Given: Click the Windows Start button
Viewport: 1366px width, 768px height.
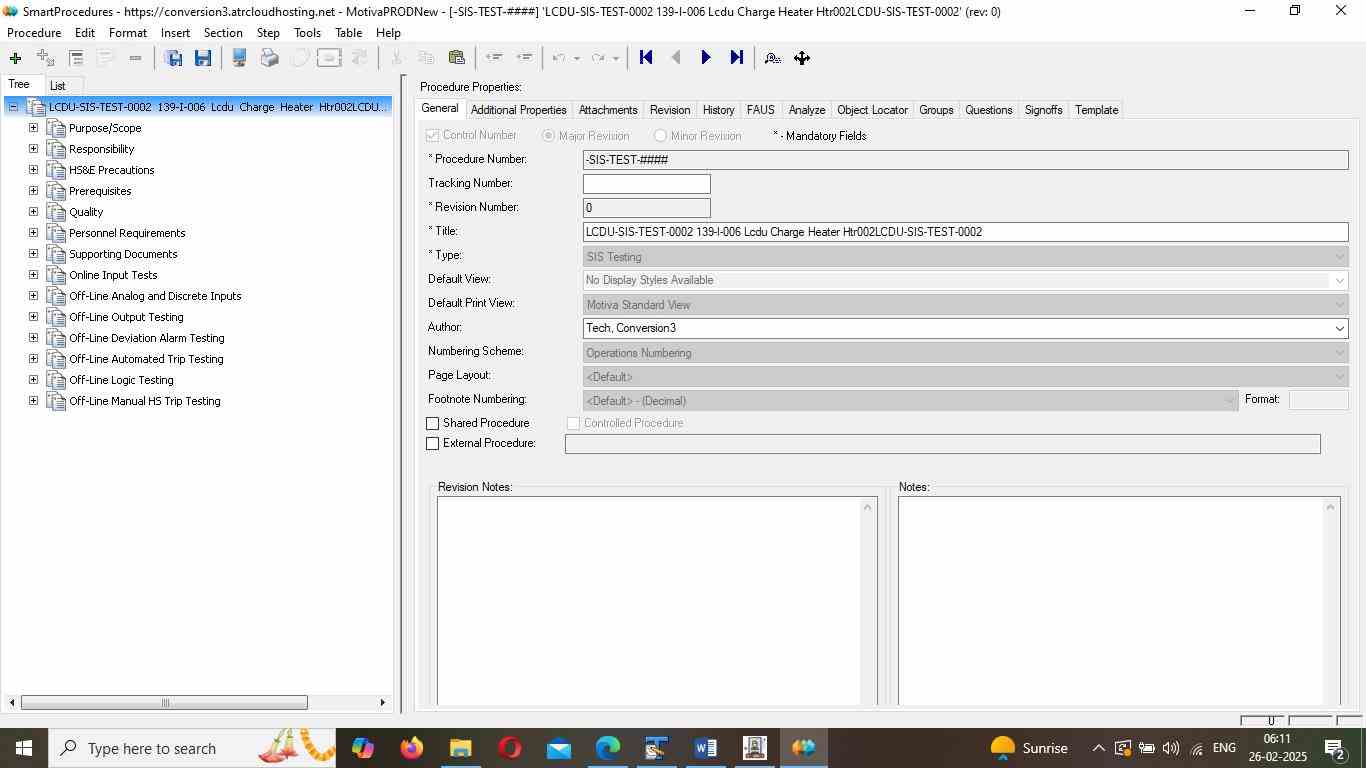Looking at the screenshot, I should pos(23,748).
